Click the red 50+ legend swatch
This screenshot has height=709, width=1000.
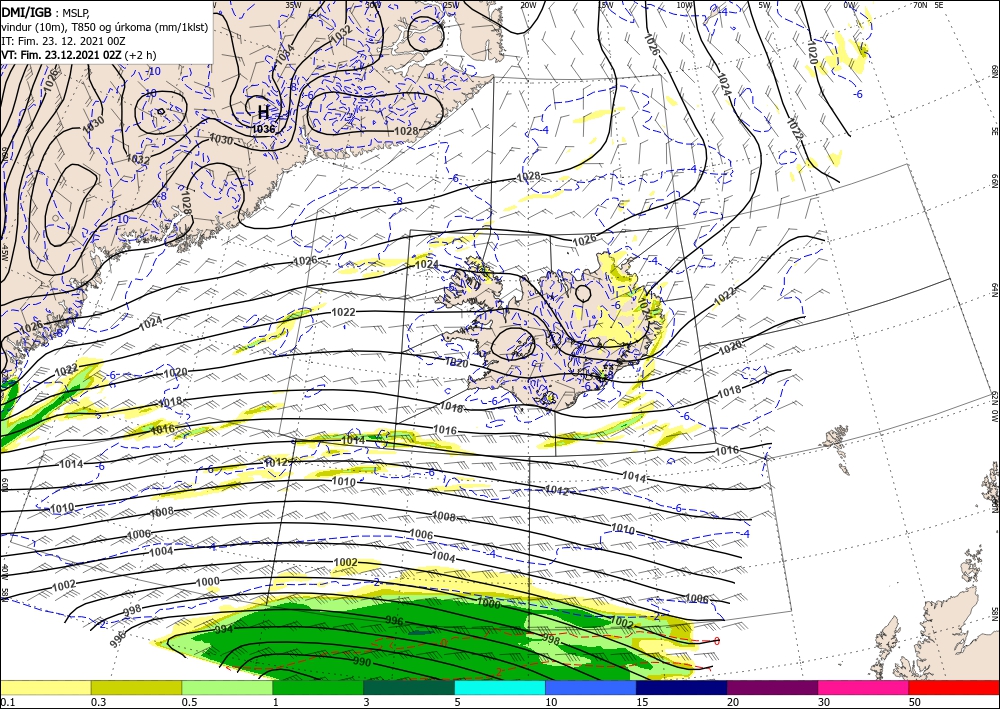point(954,688)
